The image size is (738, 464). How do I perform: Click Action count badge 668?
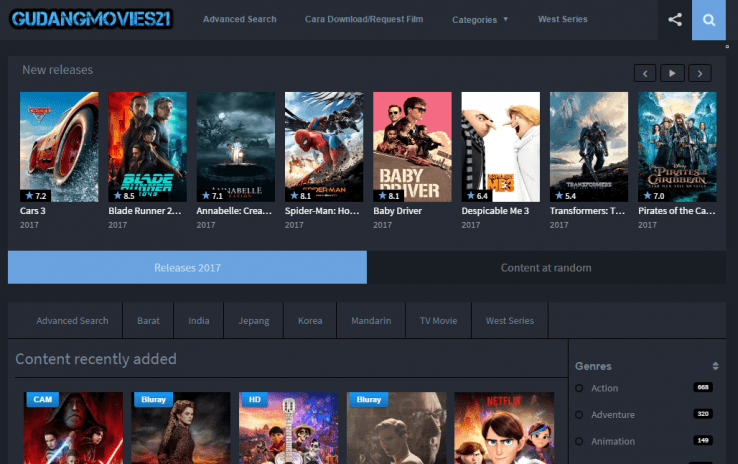[x=703, y=387]
